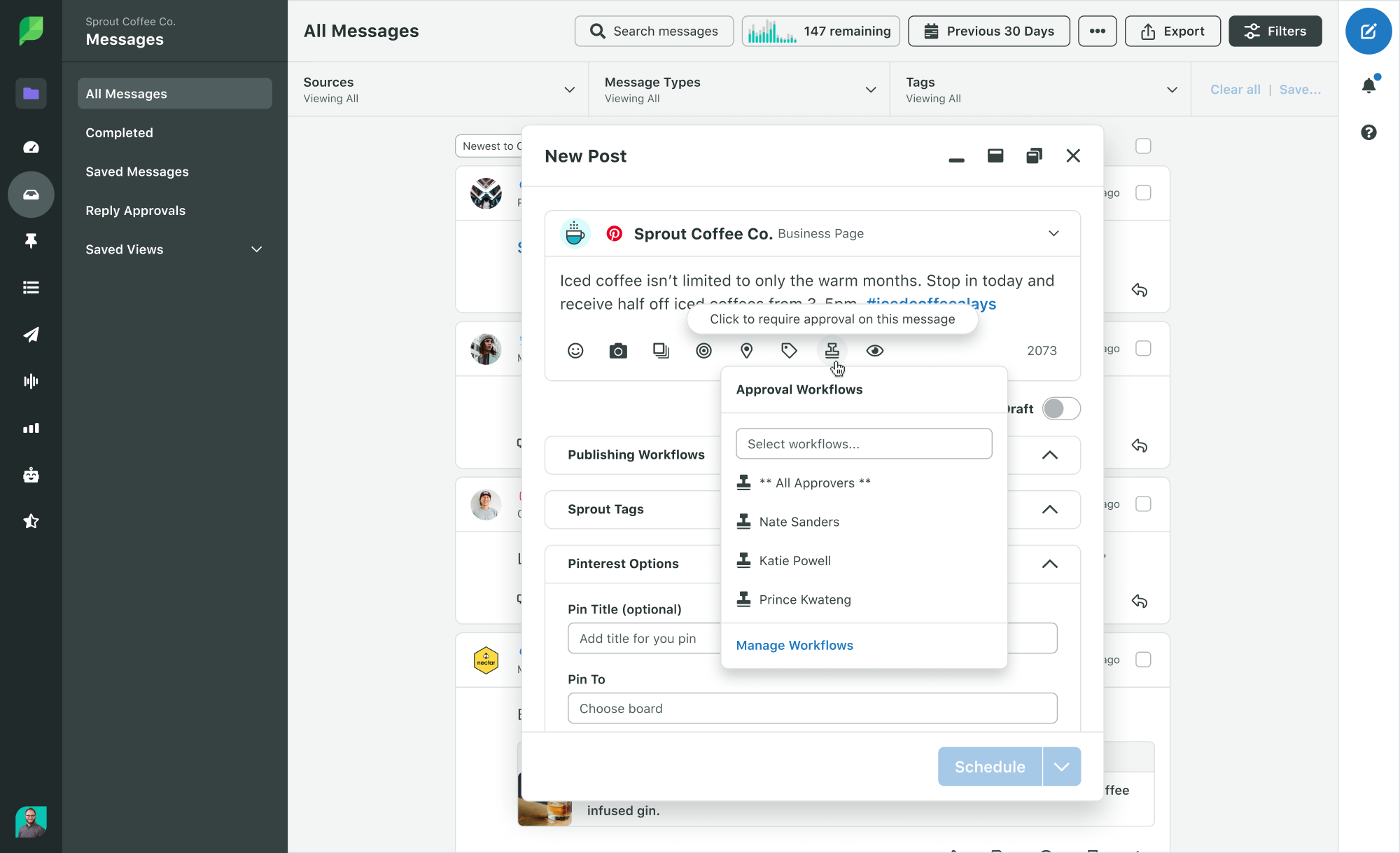This screenshot has width=1400, height=853.
Task: Toggle the Draft switch
Action: (x=1060, y=409)
